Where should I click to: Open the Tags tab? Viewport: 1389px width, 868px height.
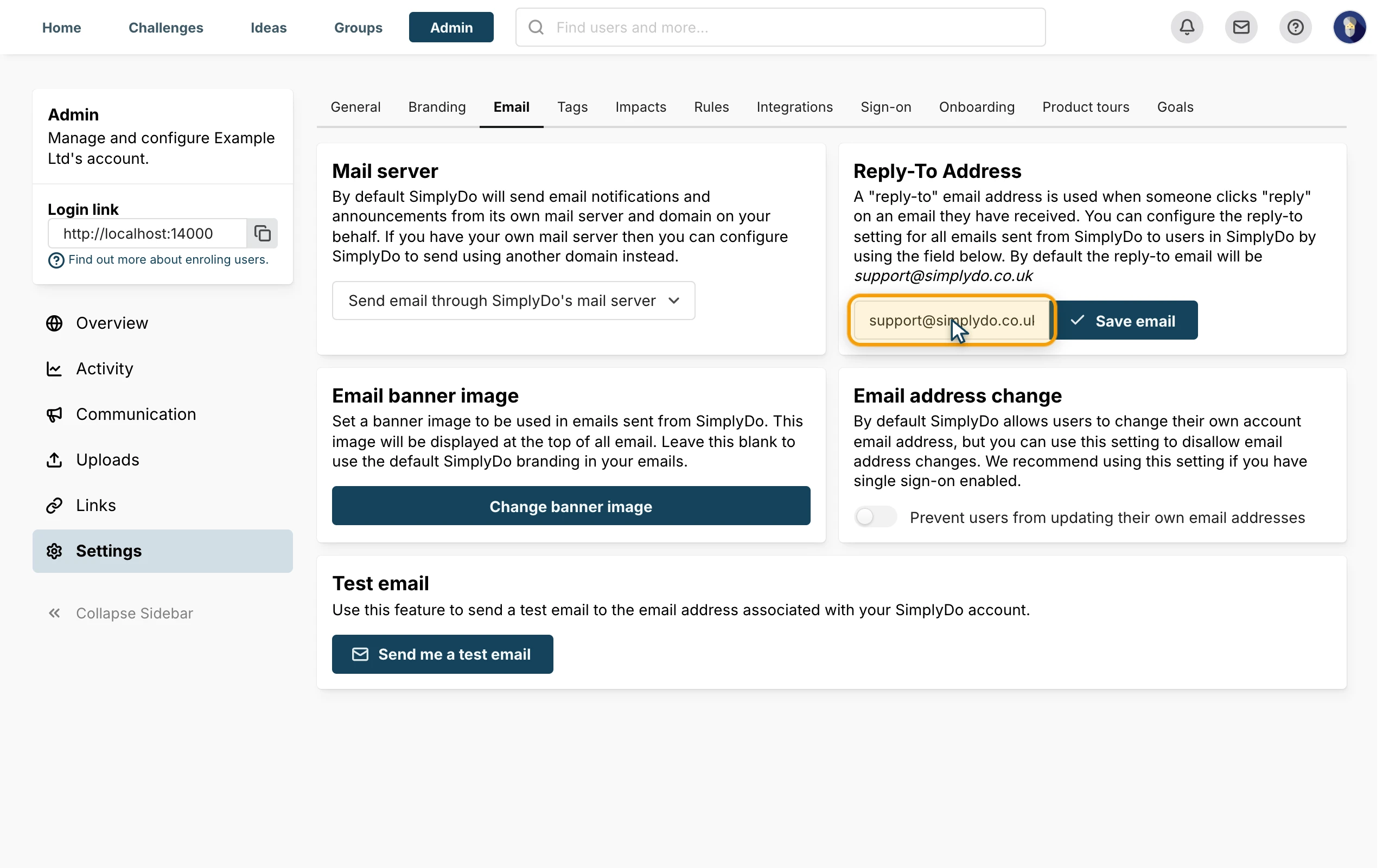tap(572, 107)
